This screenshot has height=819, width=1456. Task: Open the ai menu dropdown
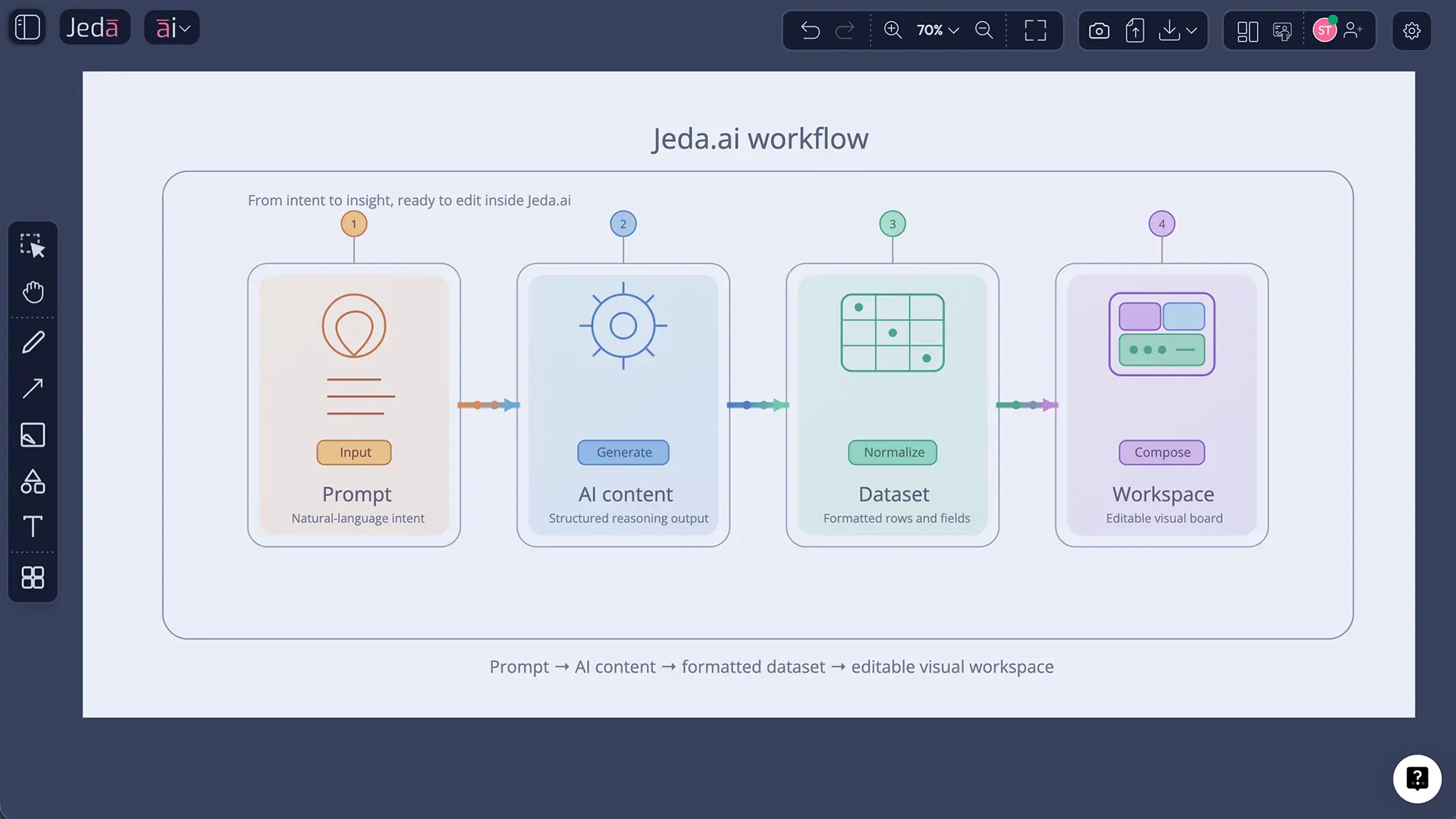point(171,27)
